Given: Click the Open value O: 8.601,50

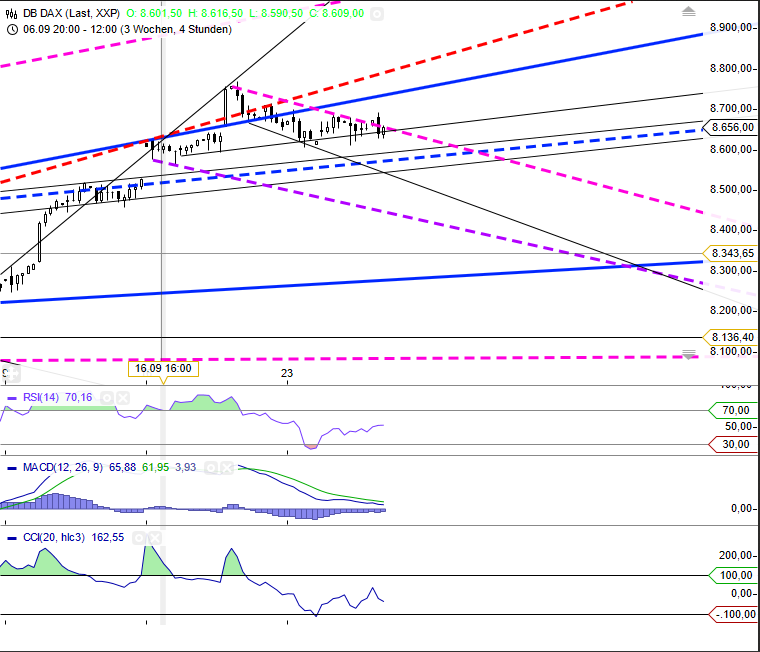Looking at the screenshot, I should coord(154,13).
